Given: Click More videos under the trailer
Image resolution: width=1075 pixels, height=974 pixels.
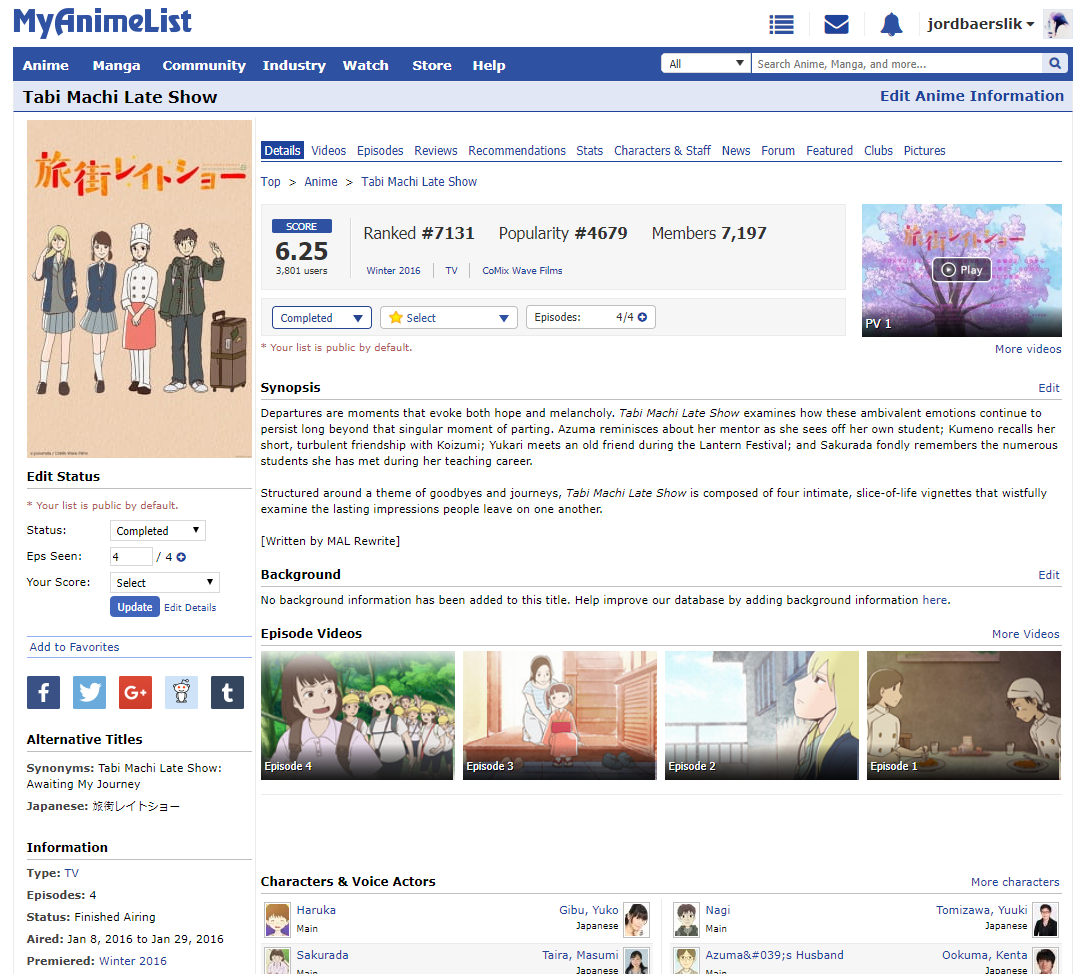Looking at the screenshot, I should (1028, 349).
